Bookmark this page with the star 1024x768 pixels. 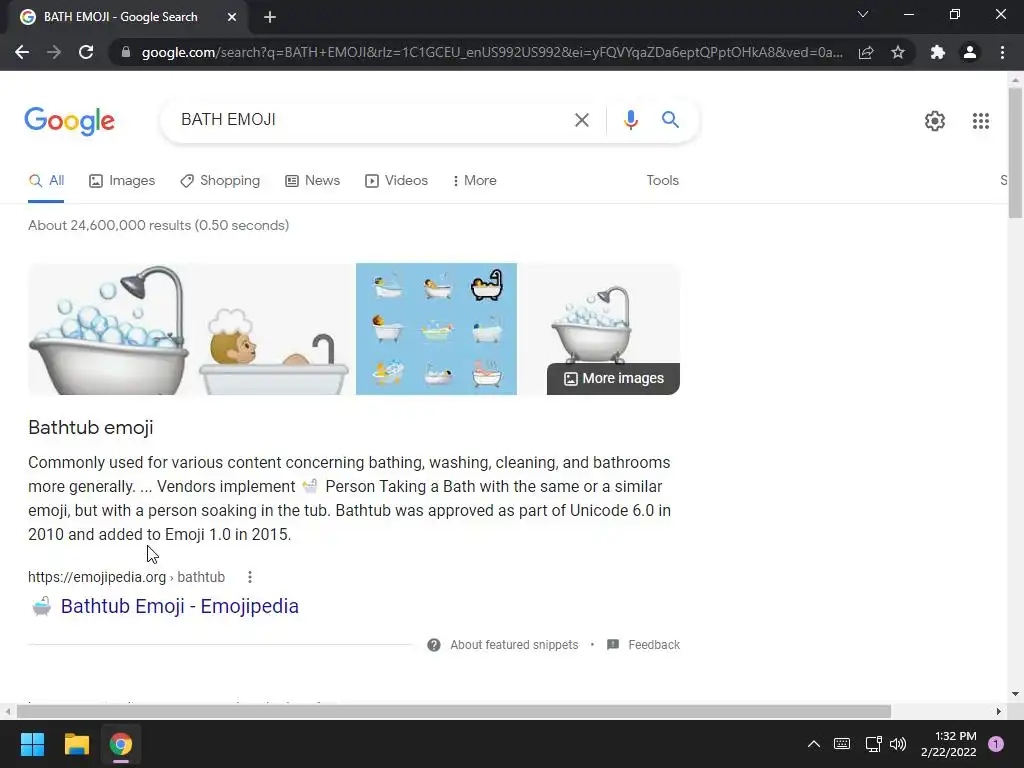click(898, 52)
